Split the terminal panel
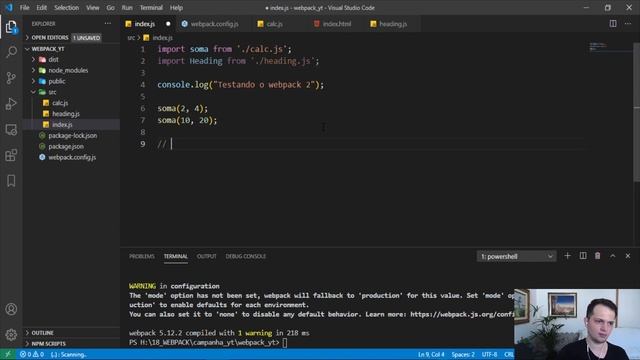The height and width of the screenshot is (360, 640). pos(583,256)
